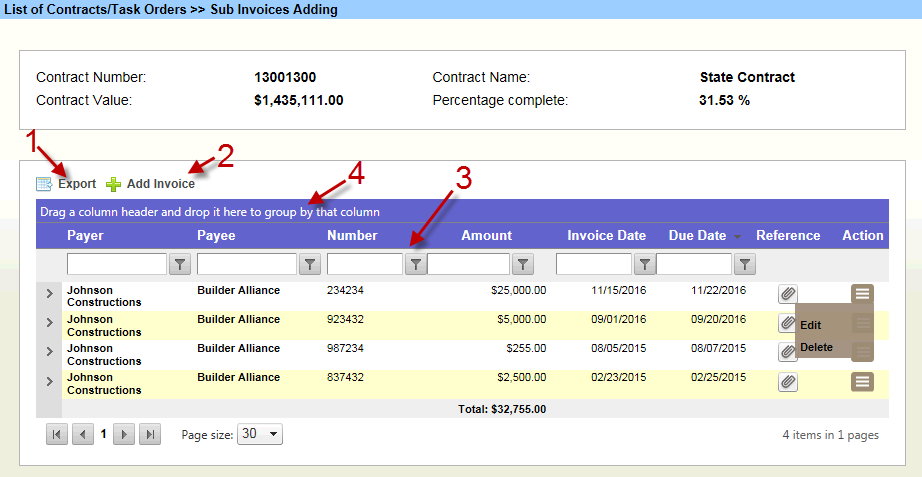This screenshot has width=922, height=477.
Task: Click the green plus Add Invoice icon
Action: pos(114,184)
